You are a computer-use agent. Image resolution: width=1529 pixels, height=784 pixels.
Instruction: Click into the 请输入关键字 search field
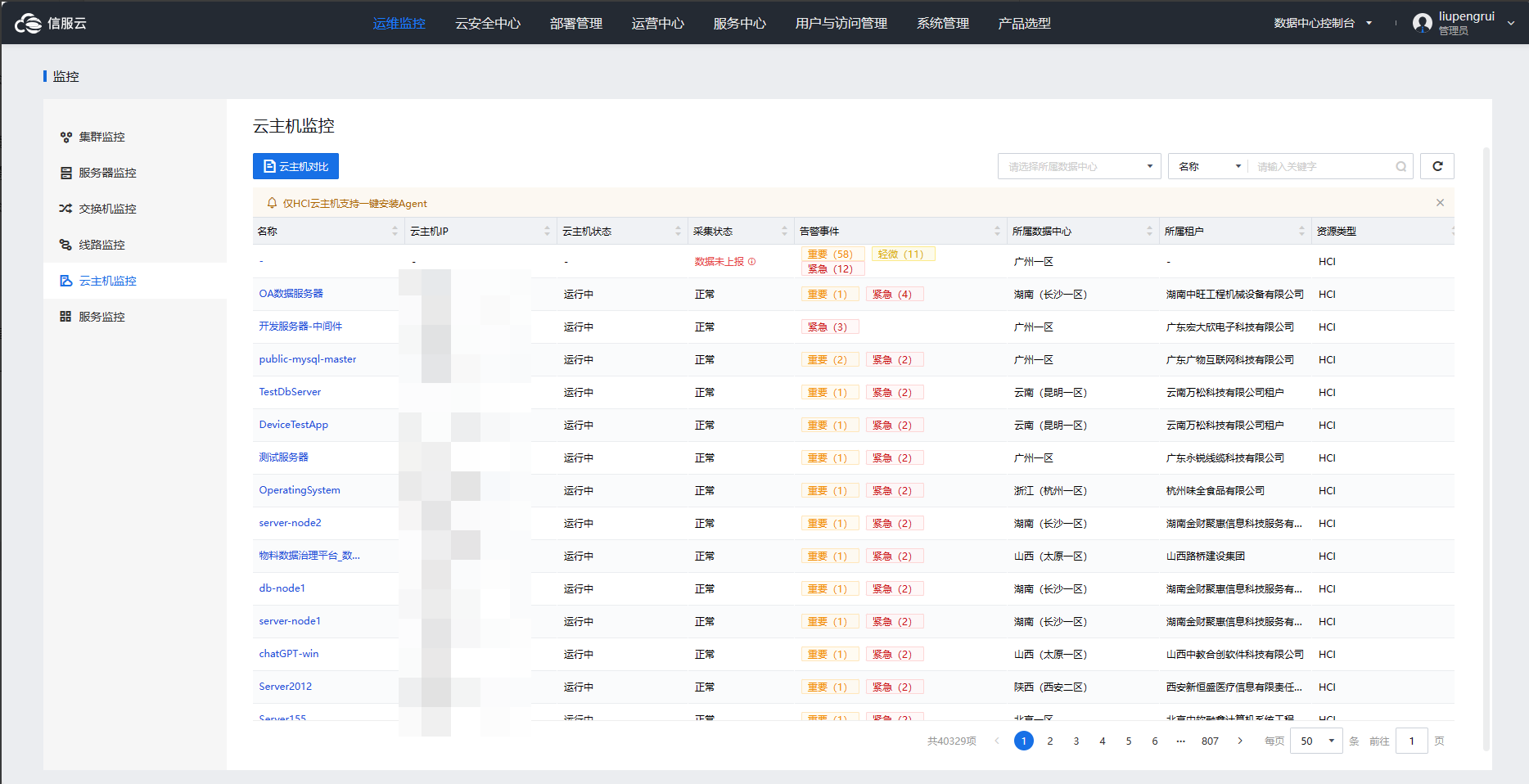click(x=1321, y=166)
